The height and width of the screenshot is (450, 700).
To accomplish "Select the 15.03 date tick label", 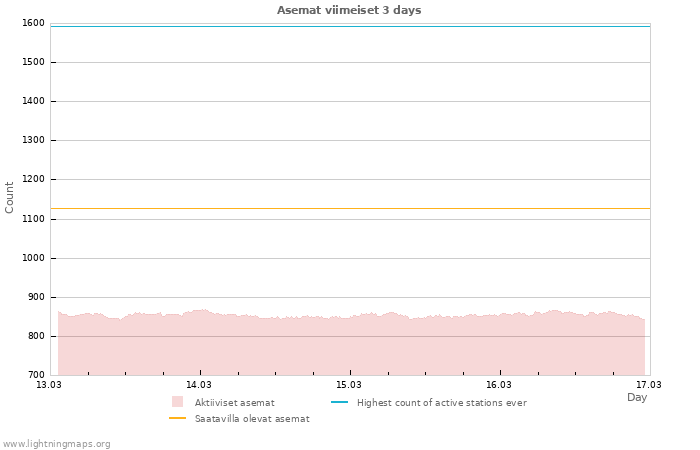I will pyautogui.click(x=349, y=384).
